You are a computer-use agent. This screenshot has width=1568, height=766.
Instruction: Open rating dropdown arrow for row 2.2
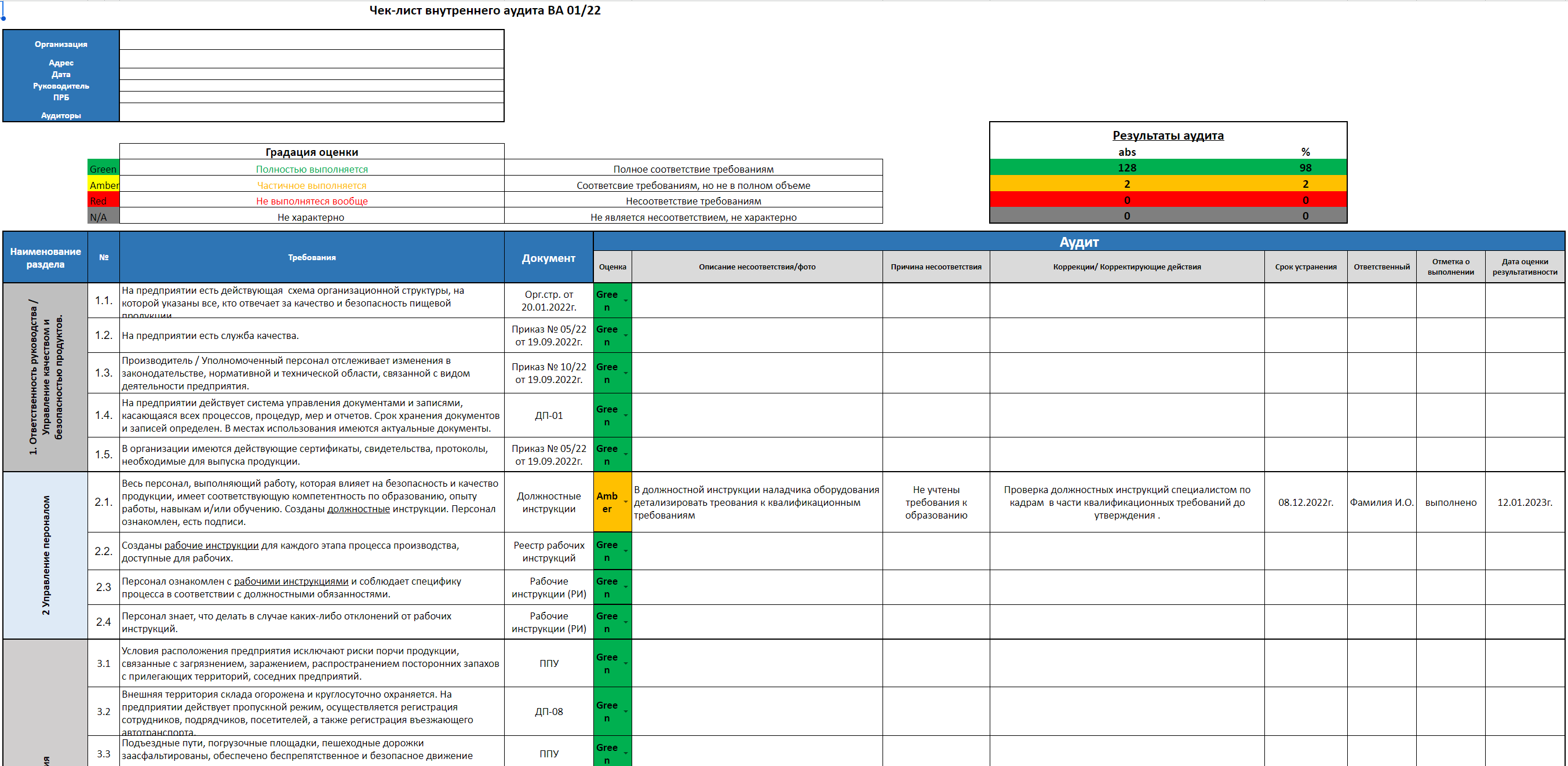pyautogui.click(x=625, y=552)
